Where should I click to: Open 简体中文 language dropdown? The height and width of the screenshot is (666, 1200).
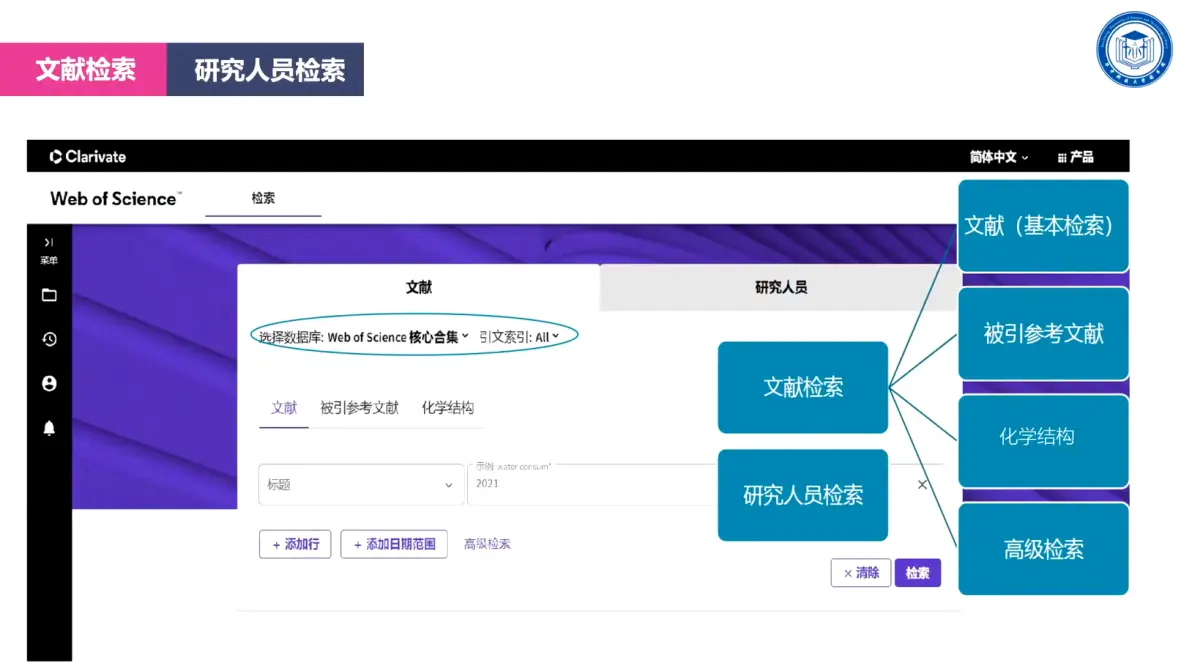tap(998, 157)
